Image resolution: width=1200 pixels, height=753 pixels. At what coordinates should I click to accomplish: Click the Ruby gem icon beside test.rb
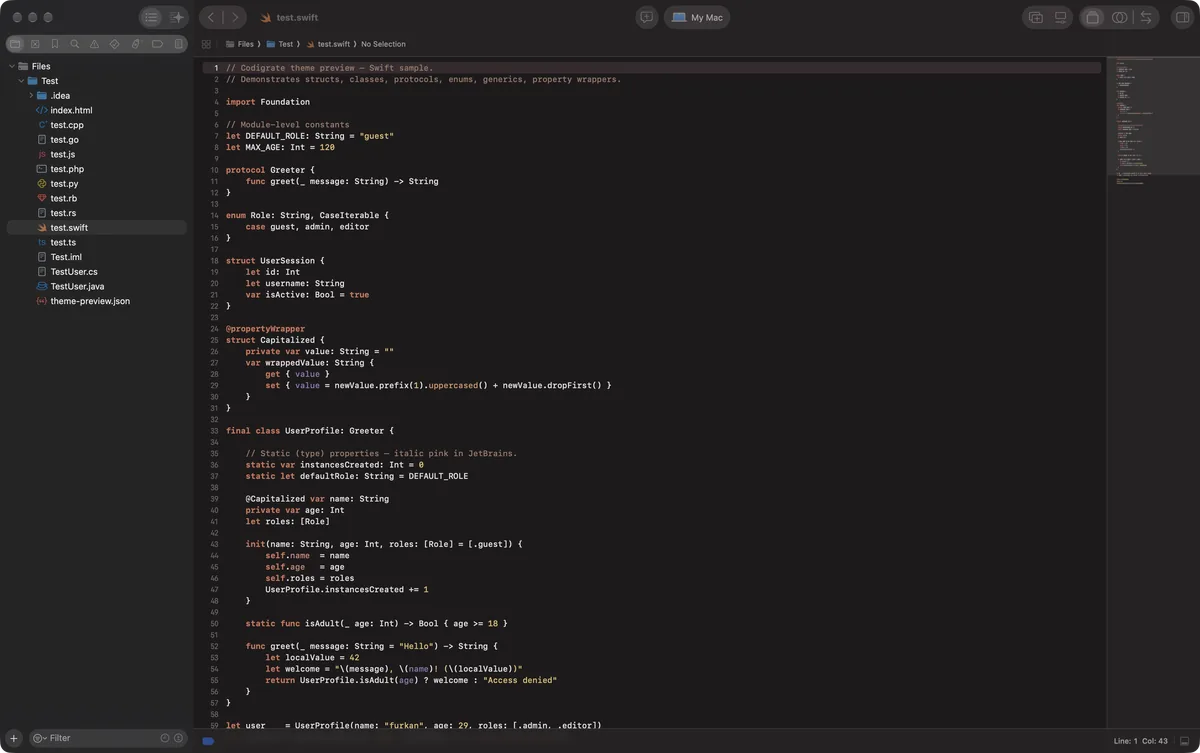[42, 198]
